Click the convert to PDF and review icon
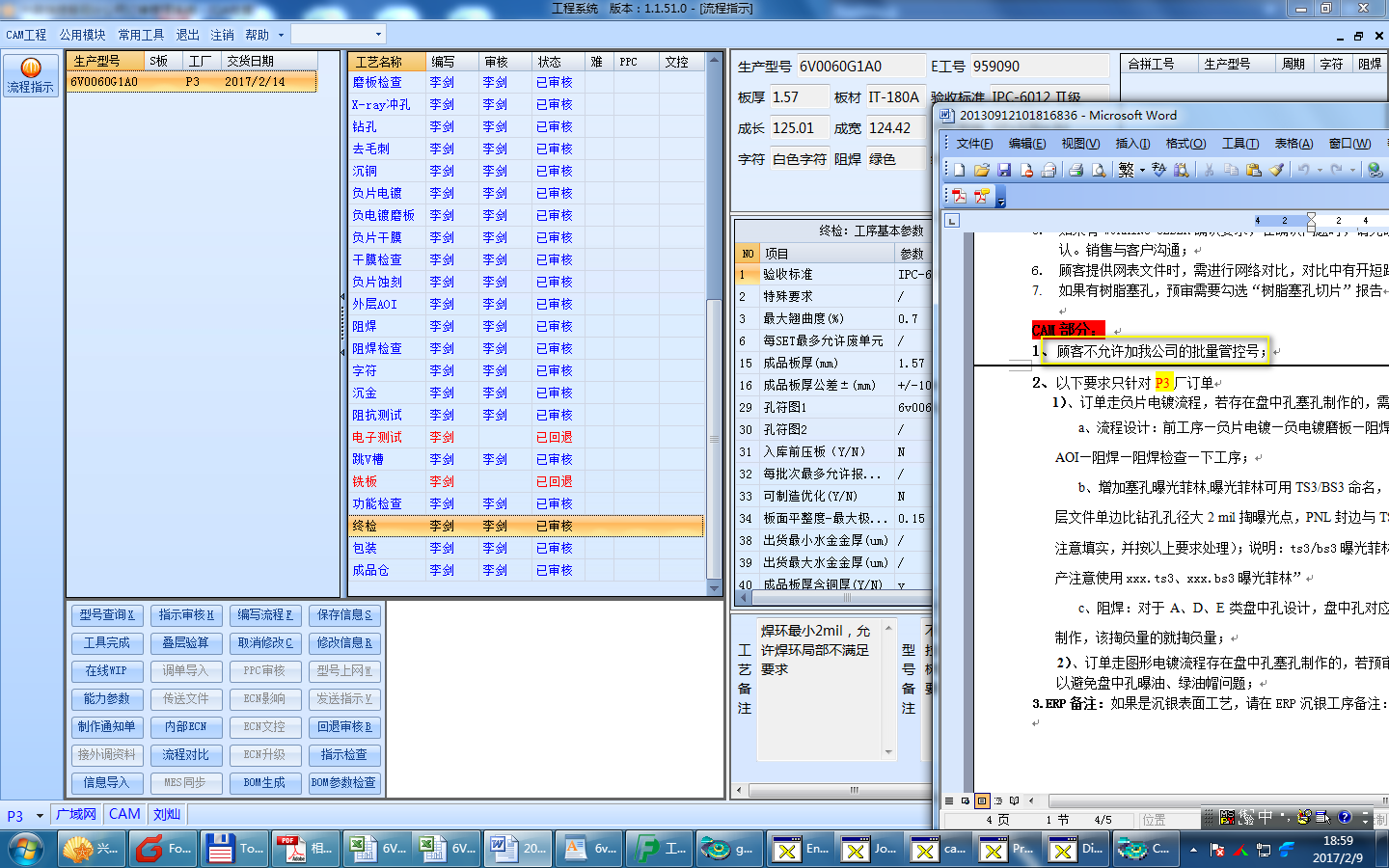Screen dimensions: 1389x868 (982, 196)
